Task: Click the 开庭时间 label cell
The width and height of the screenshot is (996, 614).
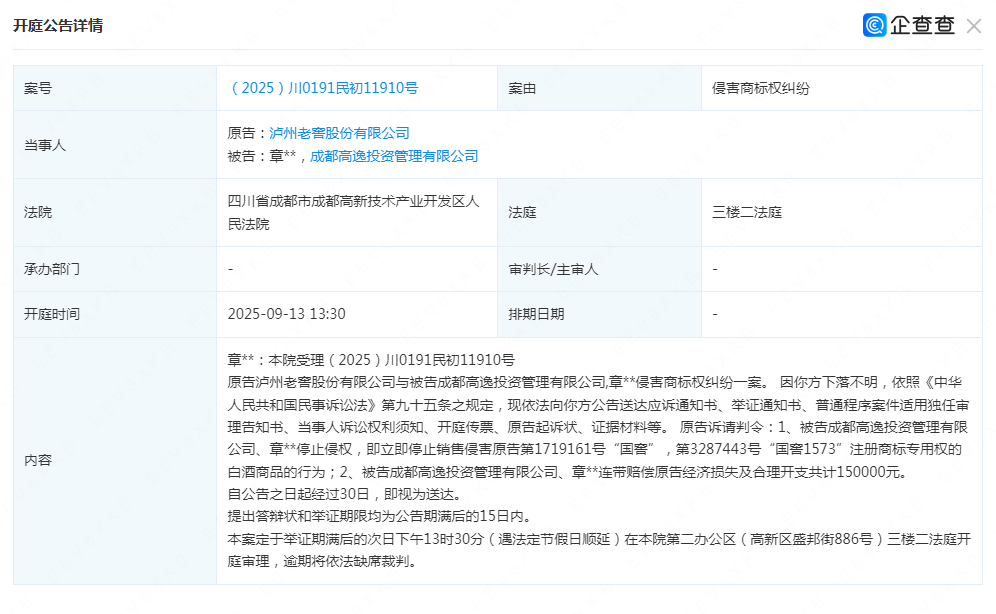Action: click(115, 314)
